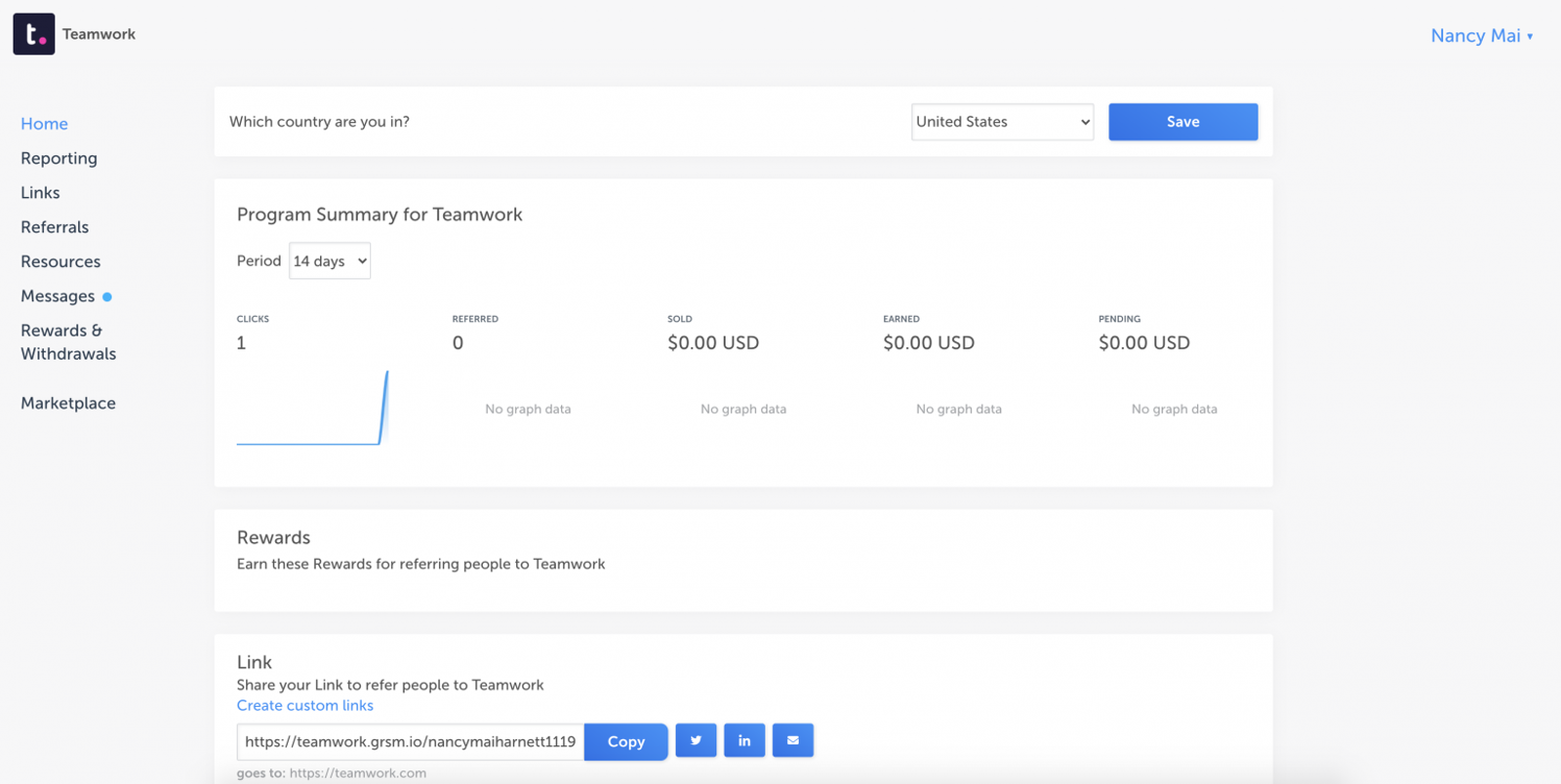Open the Reporting page
This screenshot has width=1561, height=784.
point(60,158)
